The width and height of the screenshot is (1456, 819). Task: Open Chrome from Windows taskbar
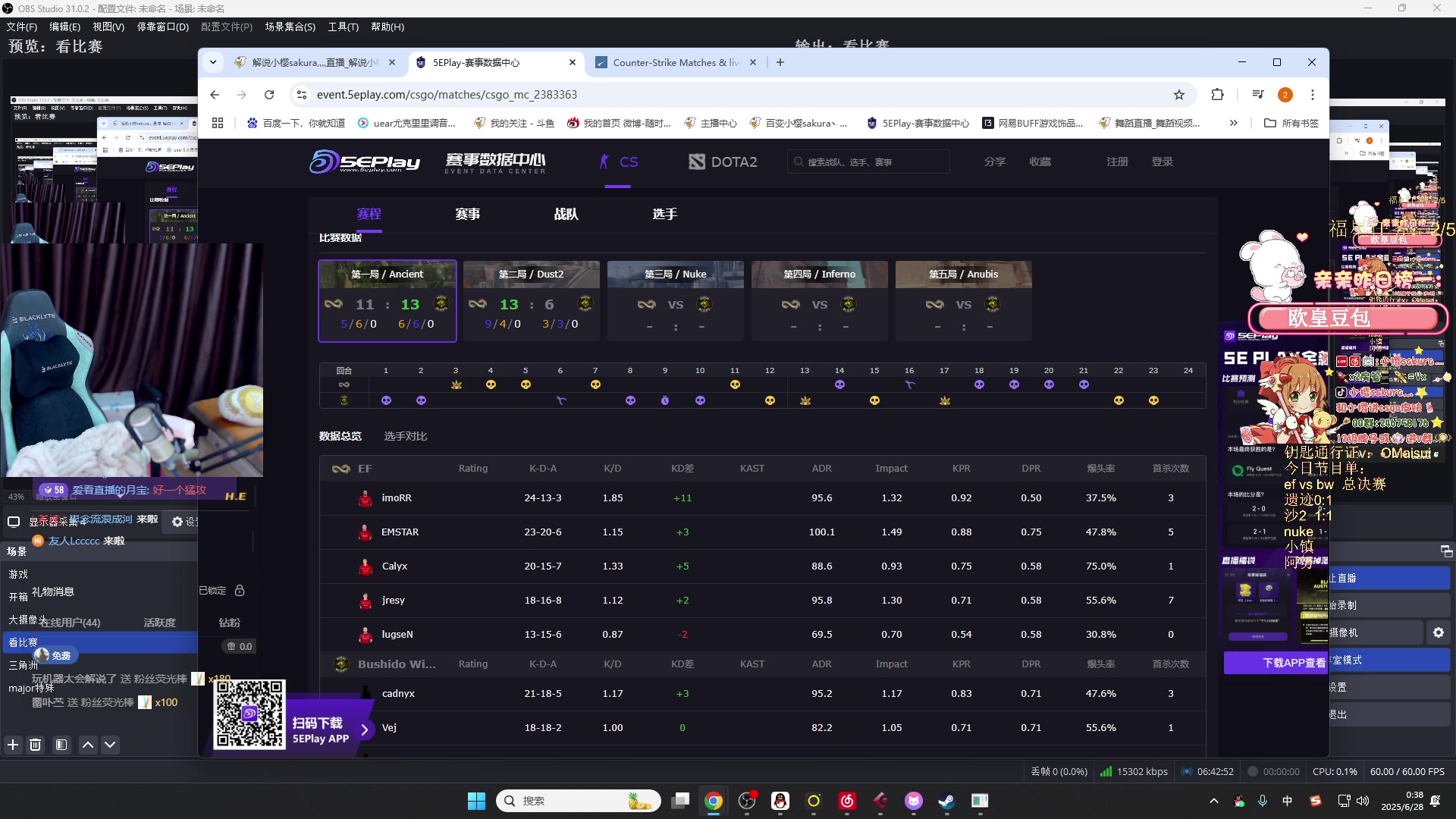714,801
